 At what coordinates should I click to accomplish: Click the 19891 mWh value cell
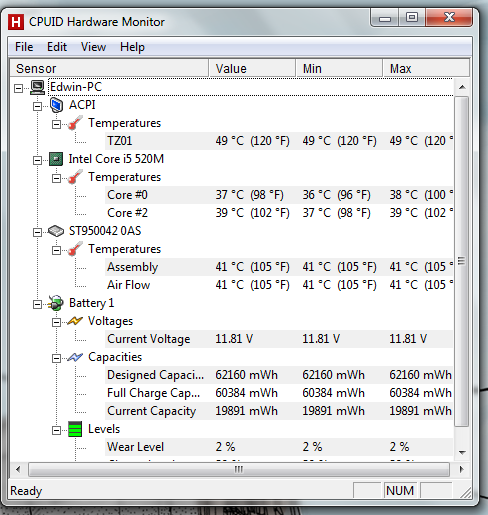(246, 411)
